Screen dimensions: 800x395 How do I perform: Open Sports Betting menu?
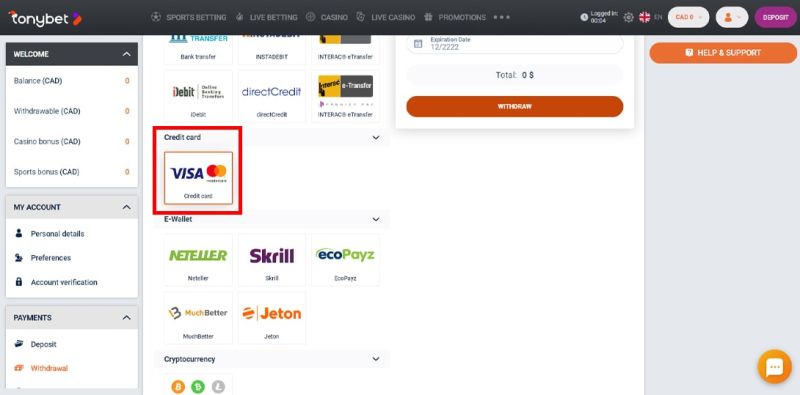tap(189, 17)
